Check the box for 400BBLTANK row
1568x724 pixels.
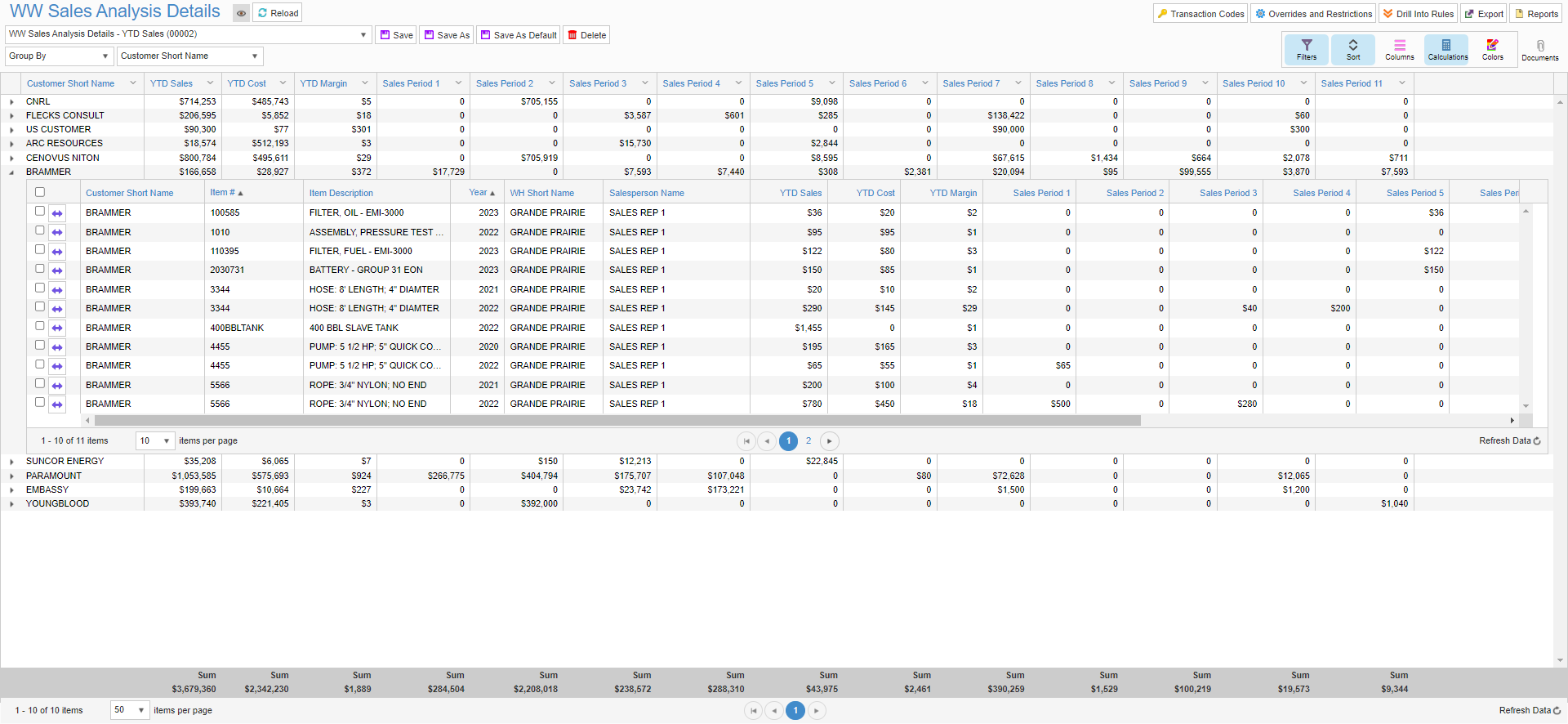click(39, 326)
